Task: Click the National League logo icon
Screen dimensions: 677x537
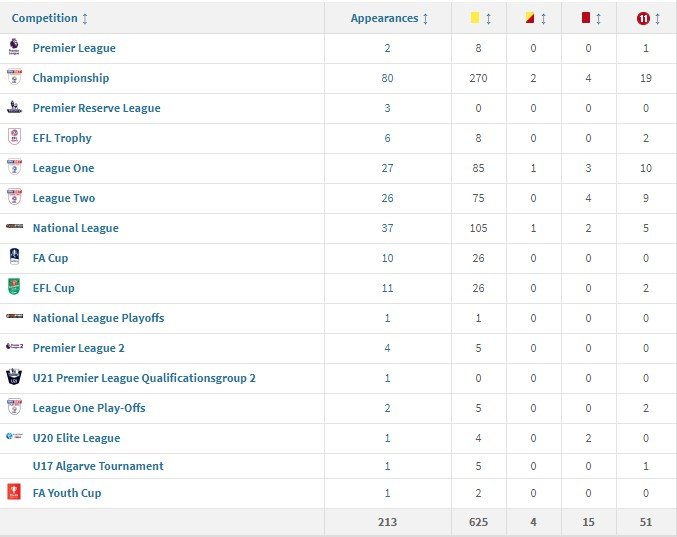Action: point(14,228)
